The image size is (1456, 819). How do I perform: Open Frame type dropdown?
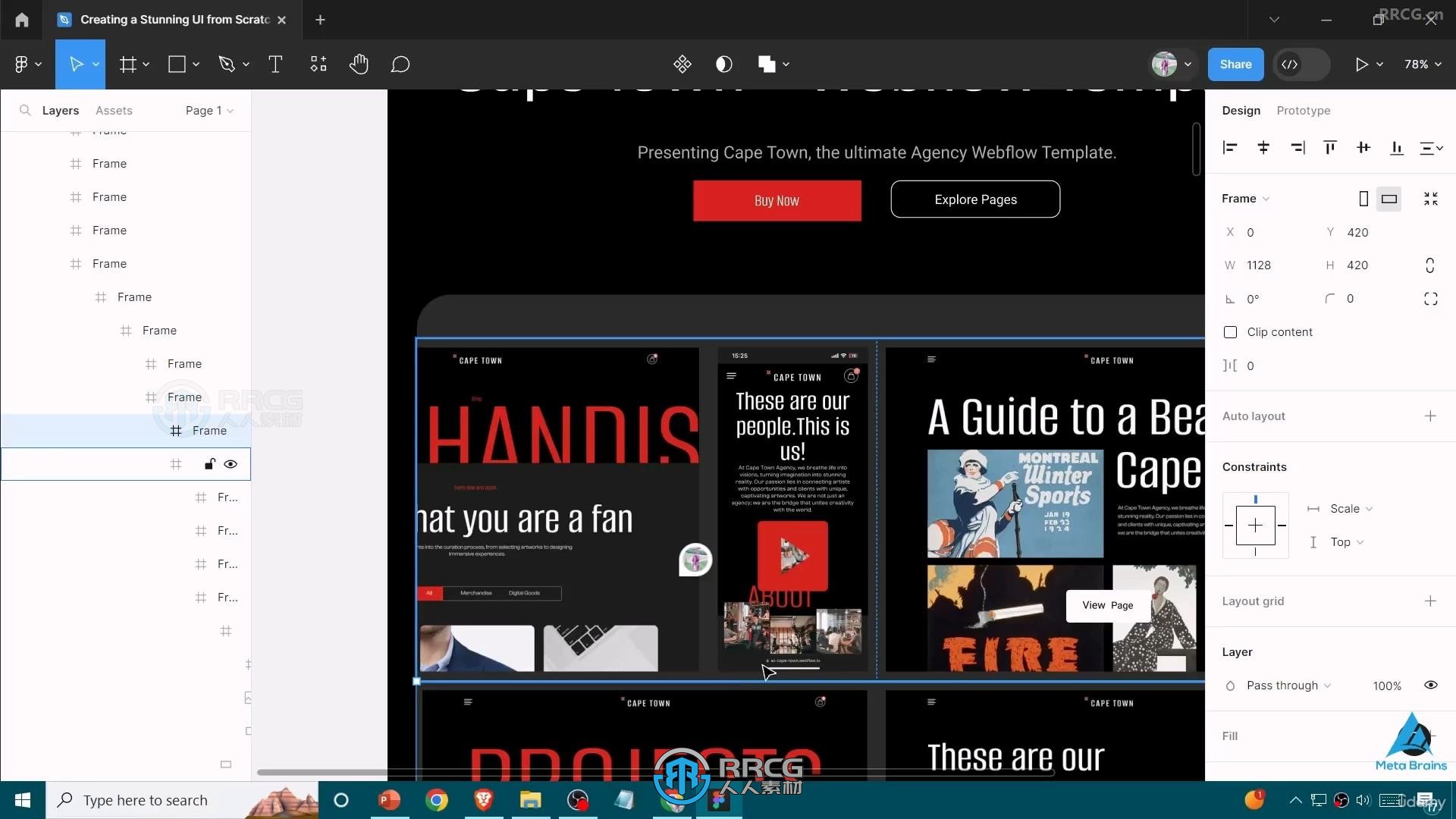coord(1245,199)
